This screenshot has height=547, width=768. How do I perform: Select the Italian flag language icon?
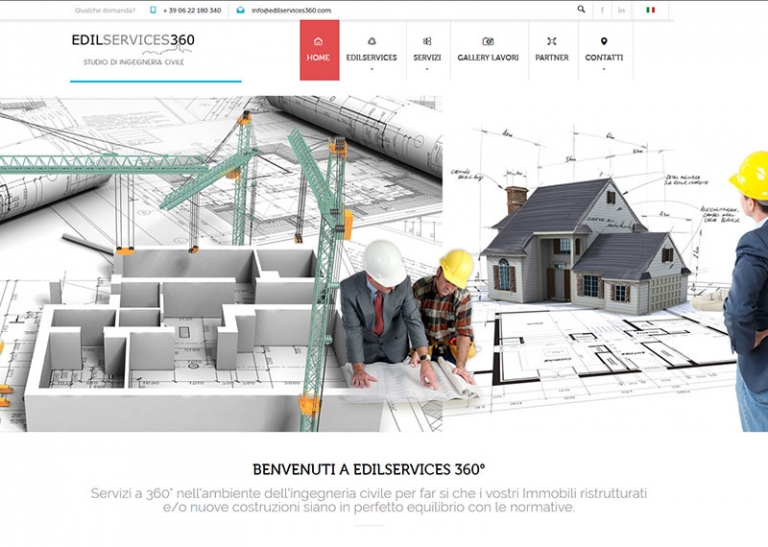coord(650,10)
